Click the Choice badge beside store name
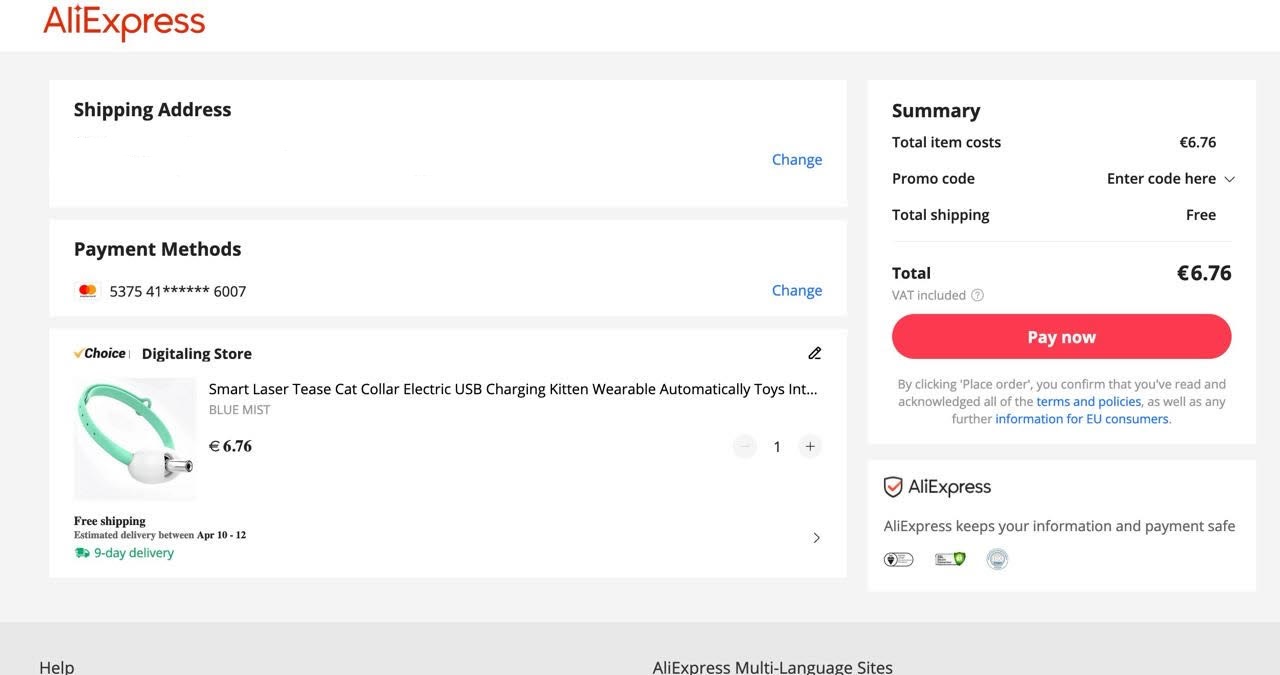Screen dimensions: 1280x675 tap(100, 353)
